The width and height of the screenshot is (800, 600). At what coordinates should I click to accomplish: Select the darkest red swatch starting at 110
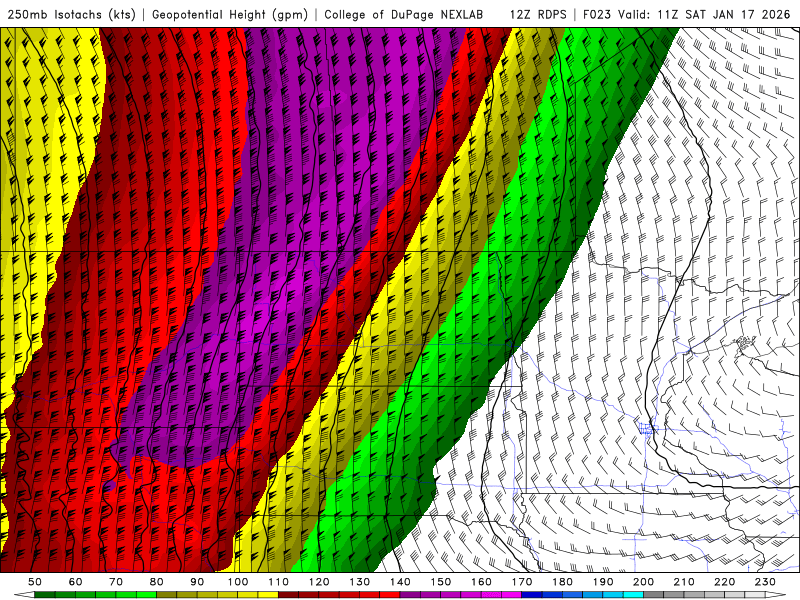point(288,595)
